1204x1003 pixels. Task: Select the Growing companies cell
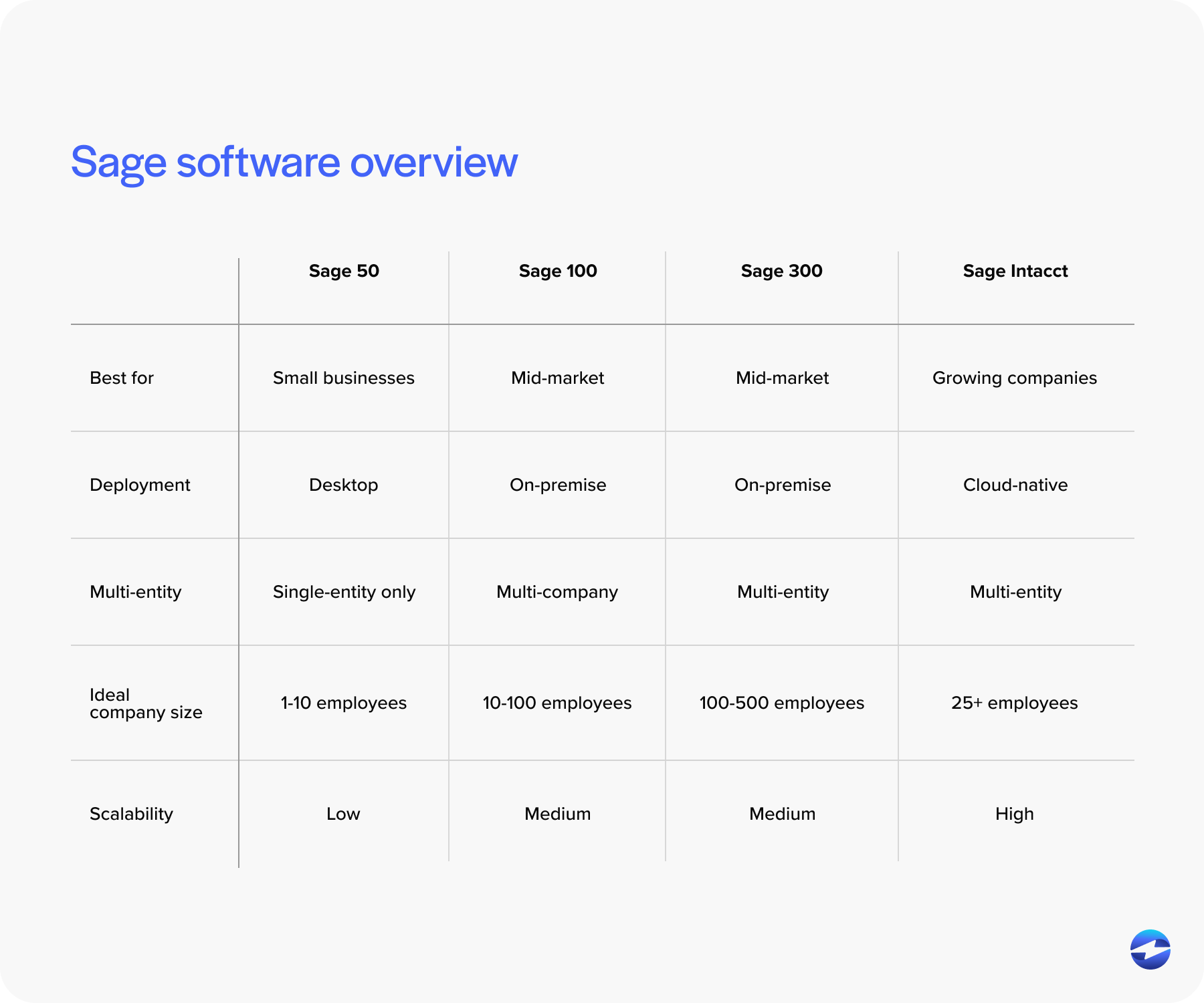coord(1015,377)
